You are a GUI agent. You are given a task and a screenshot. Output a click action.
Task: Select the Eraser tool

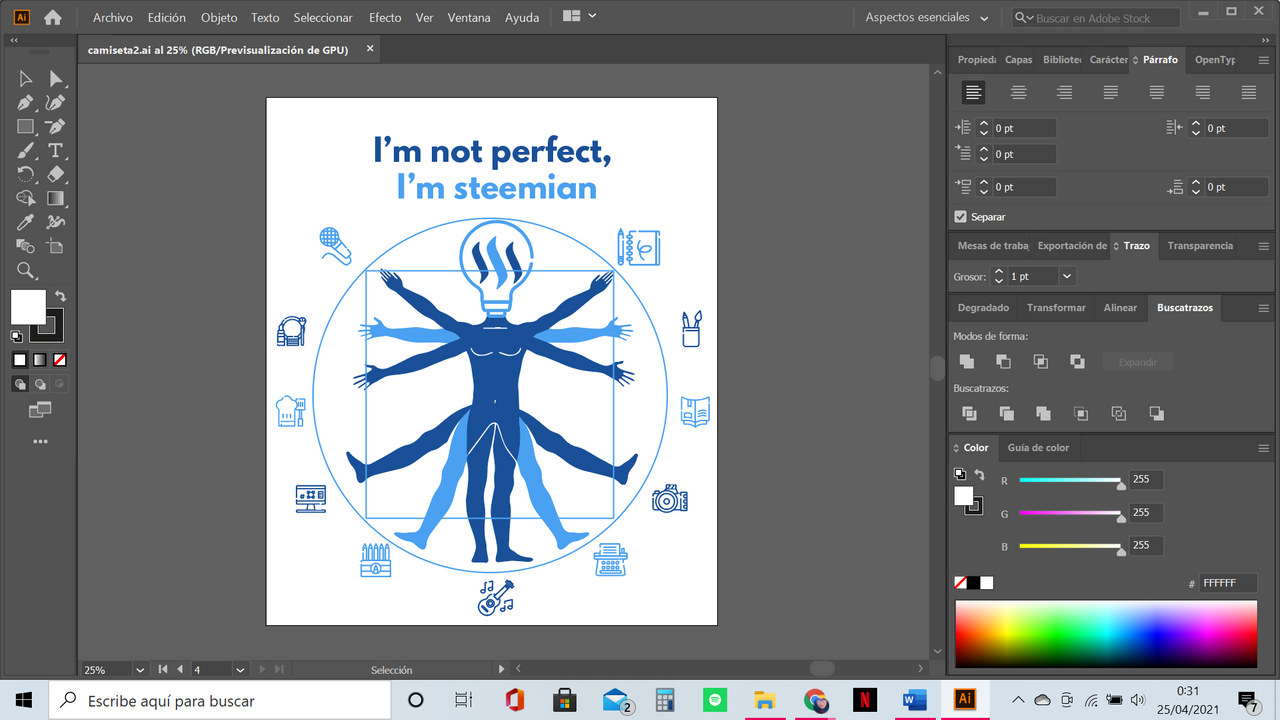point(56,175)
